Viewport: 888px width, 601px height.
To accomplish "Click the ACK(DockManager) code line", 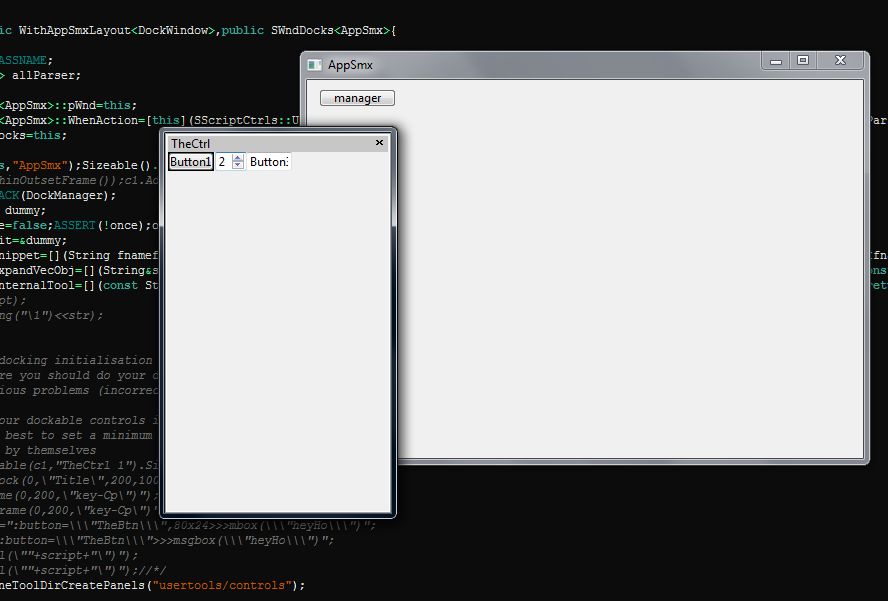I will 60,196.
